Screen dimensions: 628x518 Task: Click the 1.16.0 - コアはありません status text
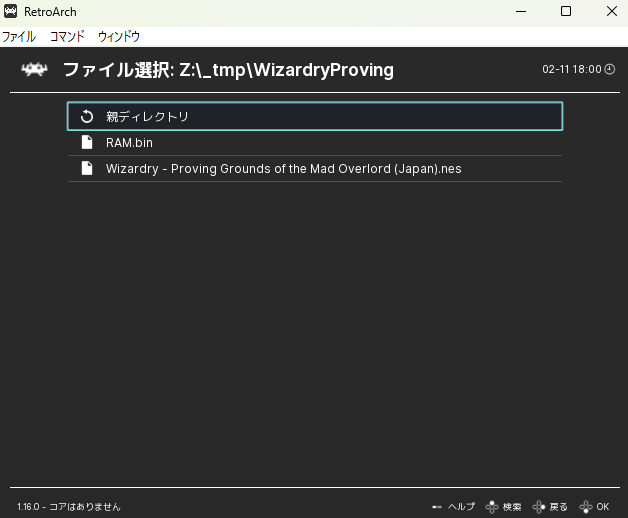point(68,507)
